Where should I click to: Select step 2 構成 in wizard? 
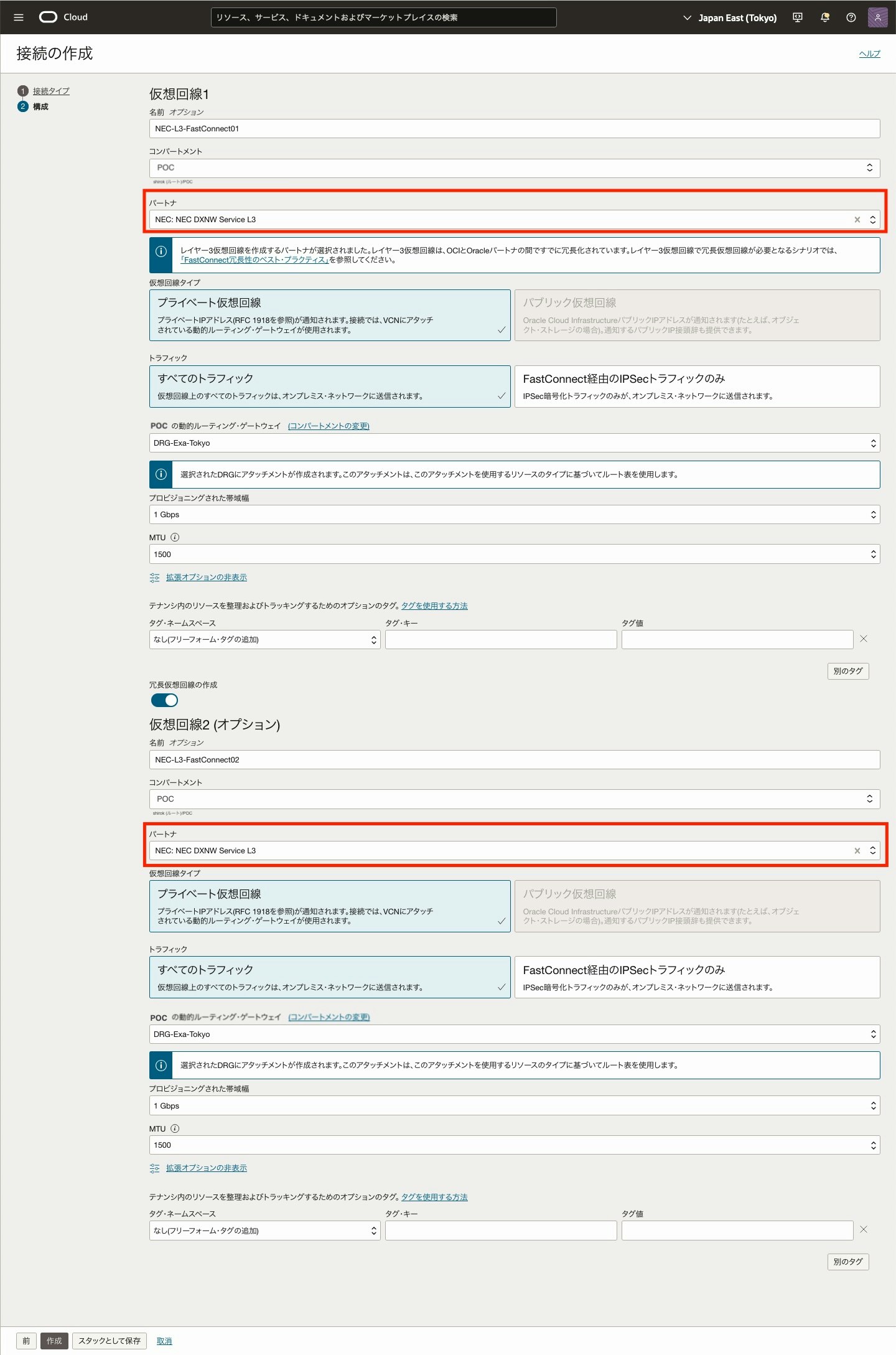pyautogui.click(x=40, y=106)
